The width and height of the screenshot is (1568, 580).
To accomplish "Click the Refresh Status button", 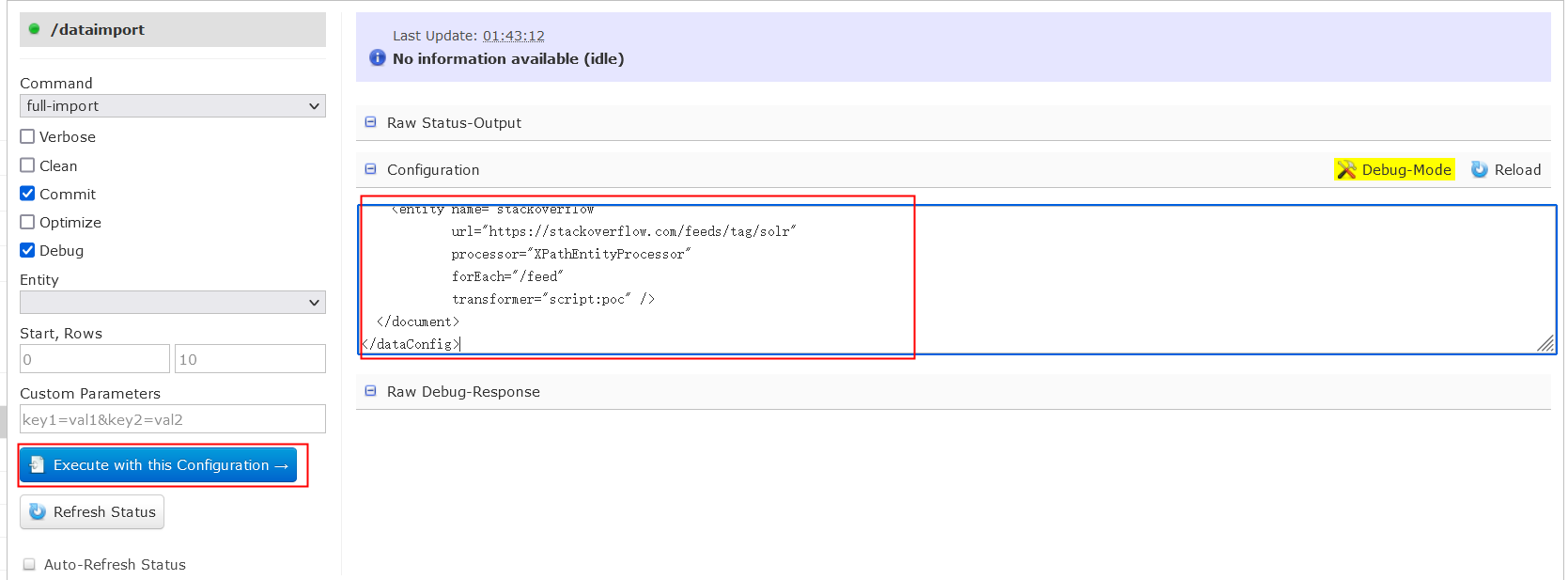I will click(92, 511).
